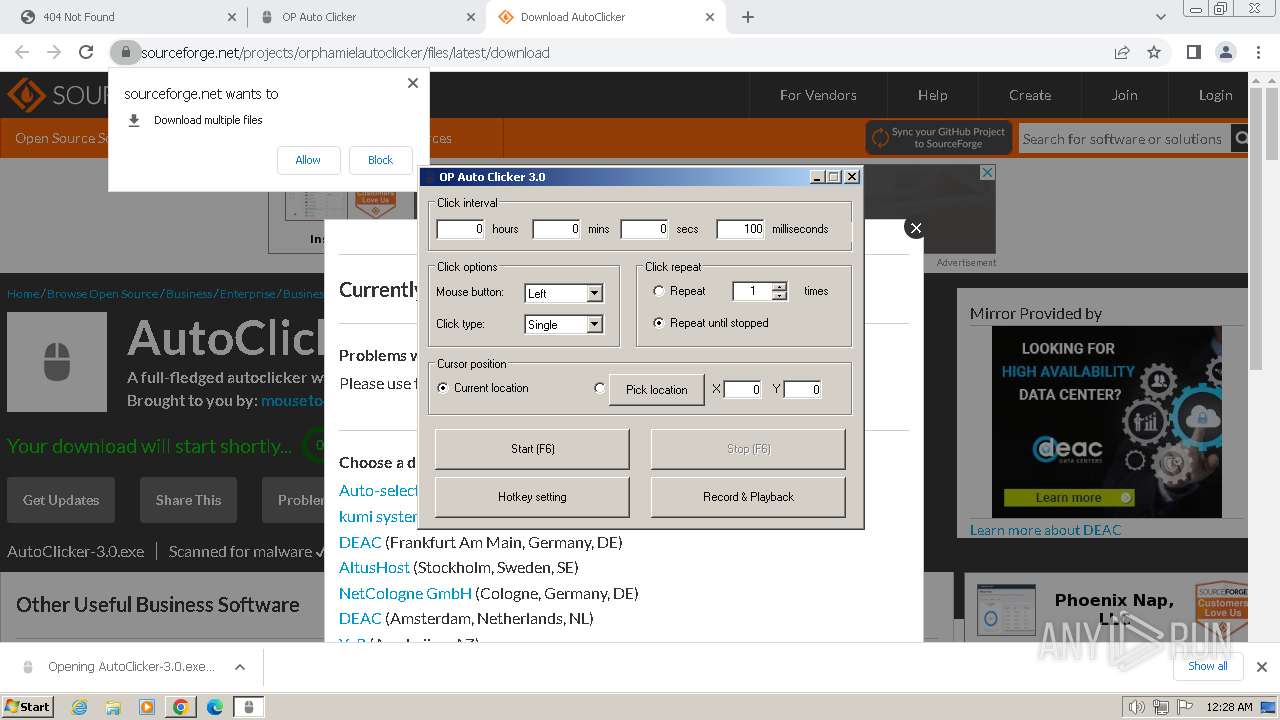Click the Join link in header
The height and width of the screenshot is (720, 1280).
[x=1124, y=95]
